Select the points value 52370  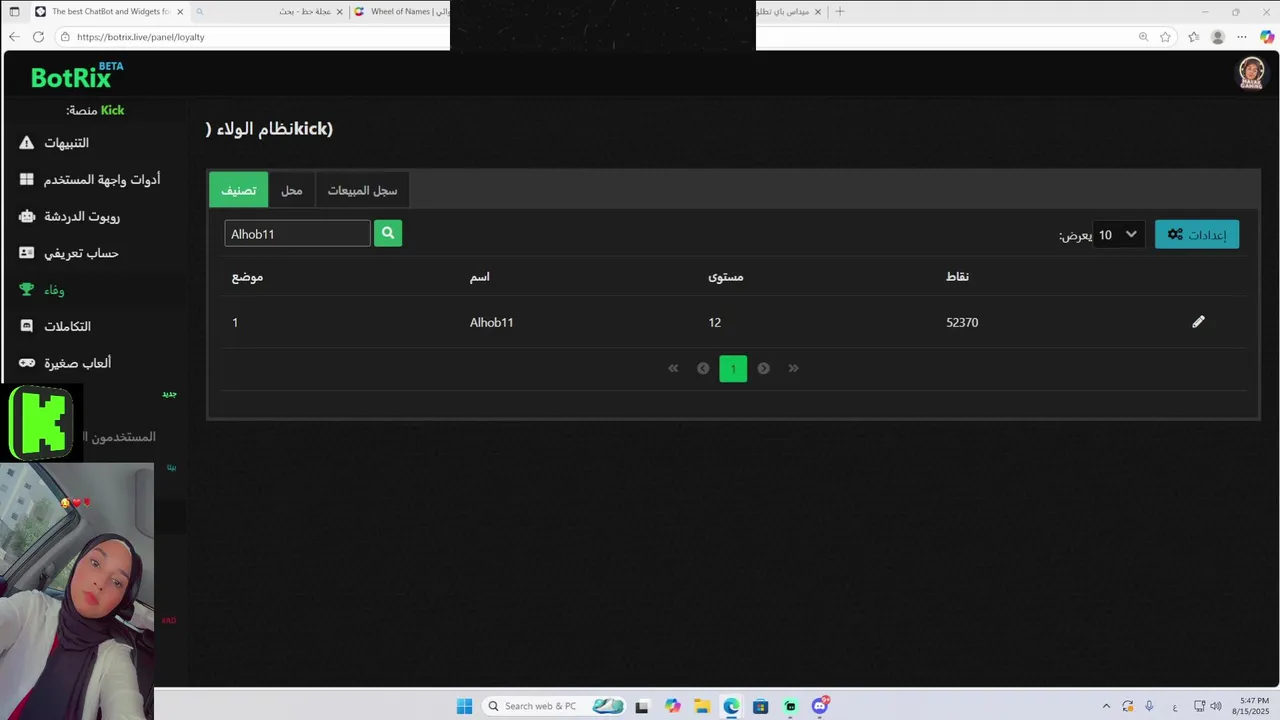click(x=962, y=322)
